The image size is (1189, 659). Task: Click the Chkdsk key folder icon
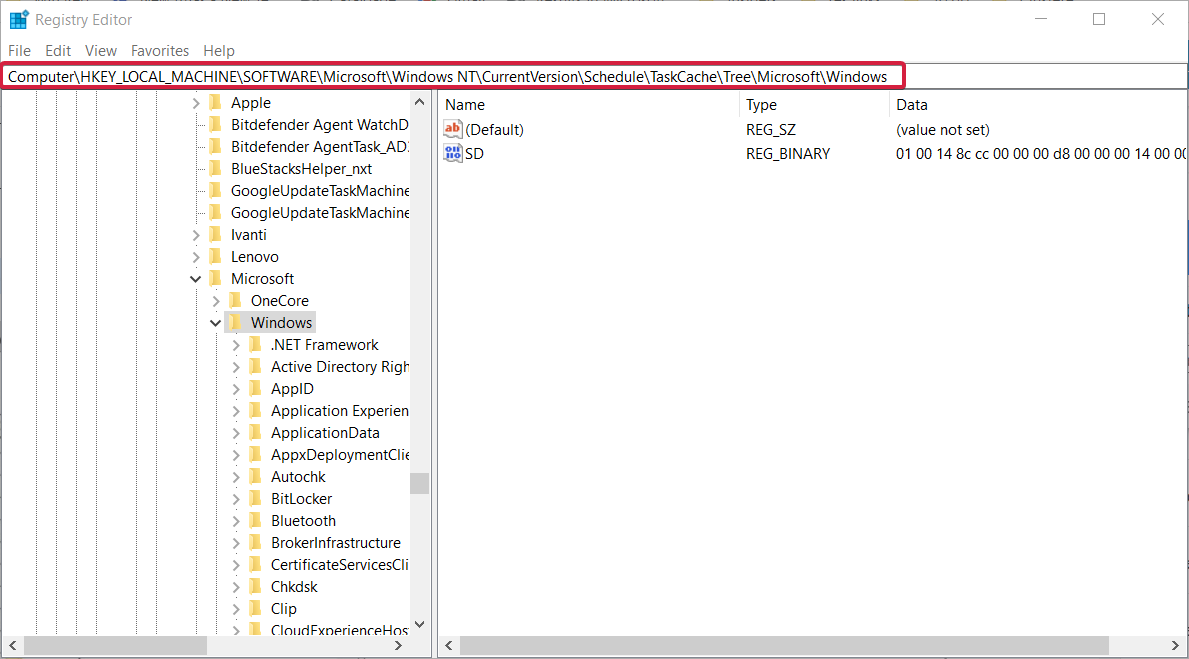[x=256, y=586]
